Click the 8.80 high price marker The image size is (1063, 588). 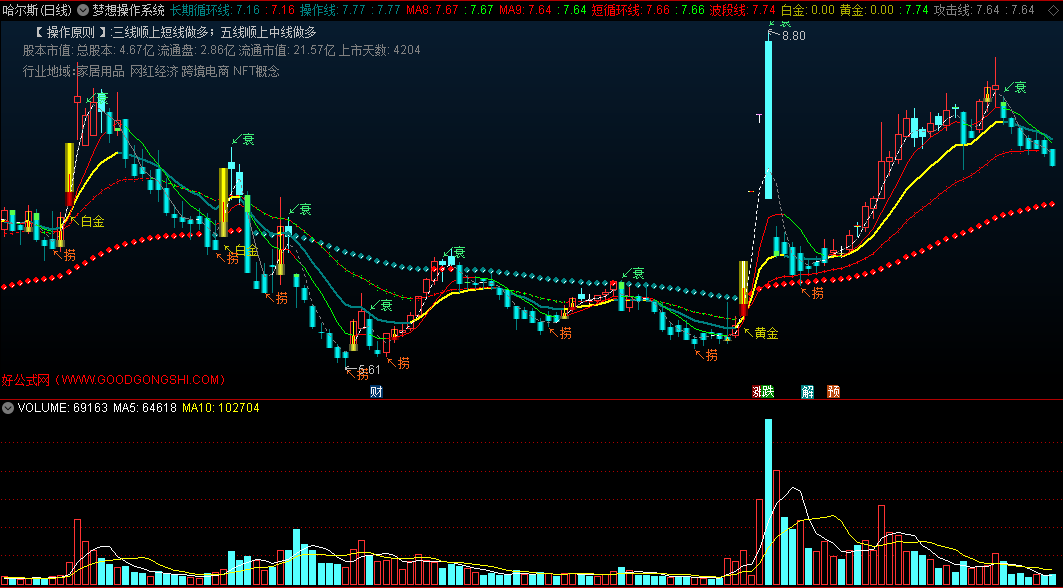pyautogui.click(x=793, y=36)
